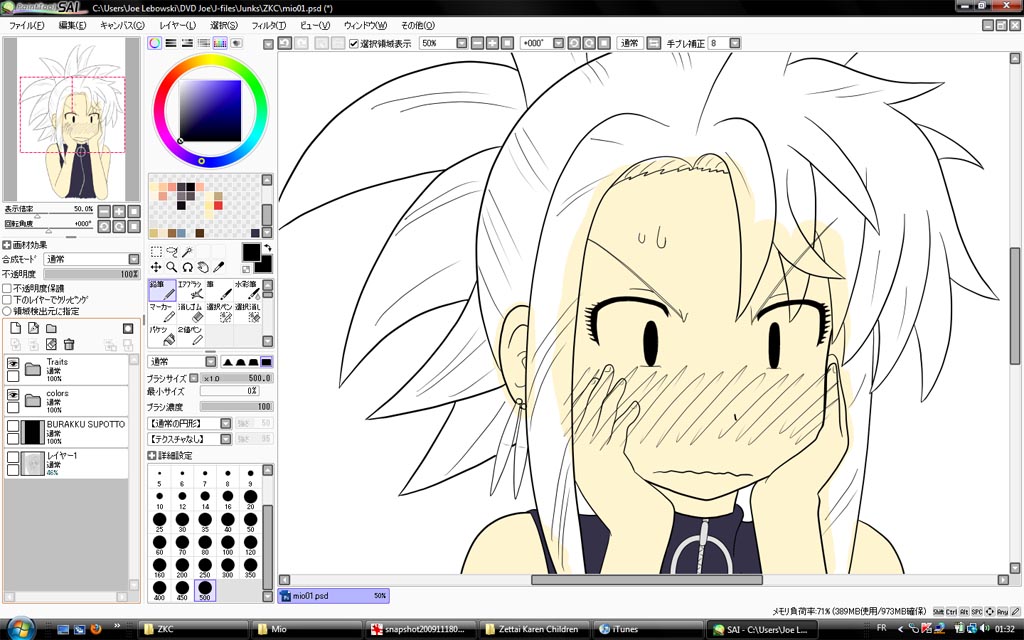Select the Airbrush (エアブラシ) tool
Screen dimensions: 1024x640
click(x=191, y=291)
